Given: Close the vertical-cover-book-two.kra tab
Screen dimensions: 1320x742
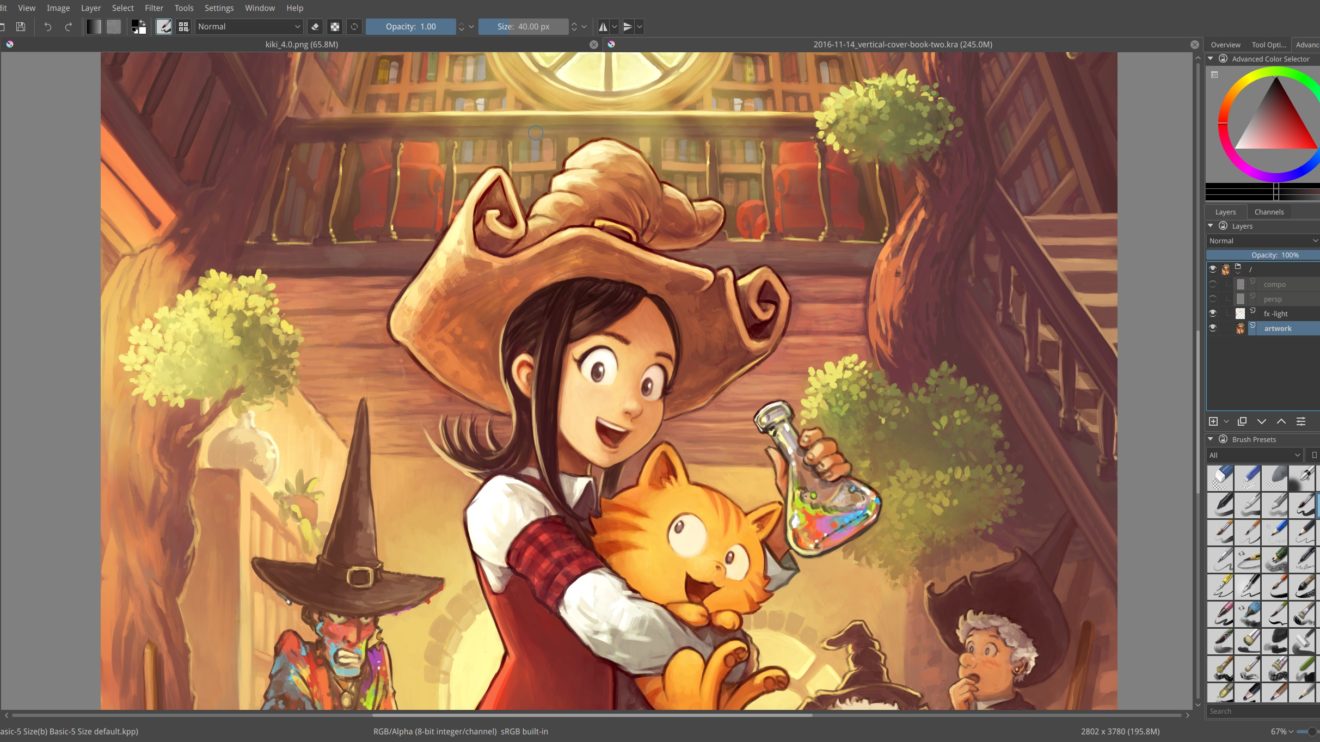Looking at the screenshot, I should coord(1195,45).
